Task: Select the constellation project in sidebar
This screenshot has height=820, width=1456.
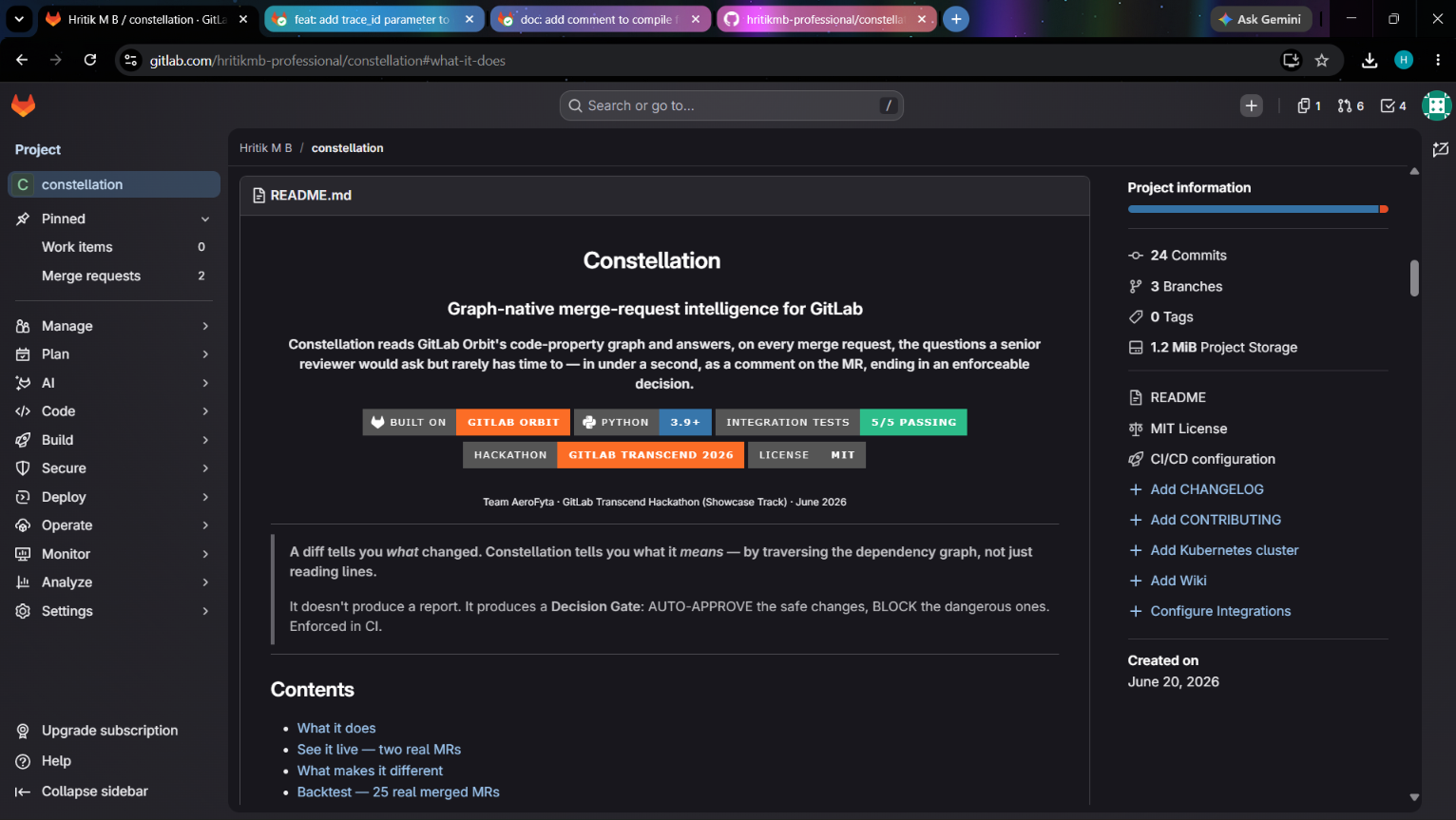Action: (114, 184)
